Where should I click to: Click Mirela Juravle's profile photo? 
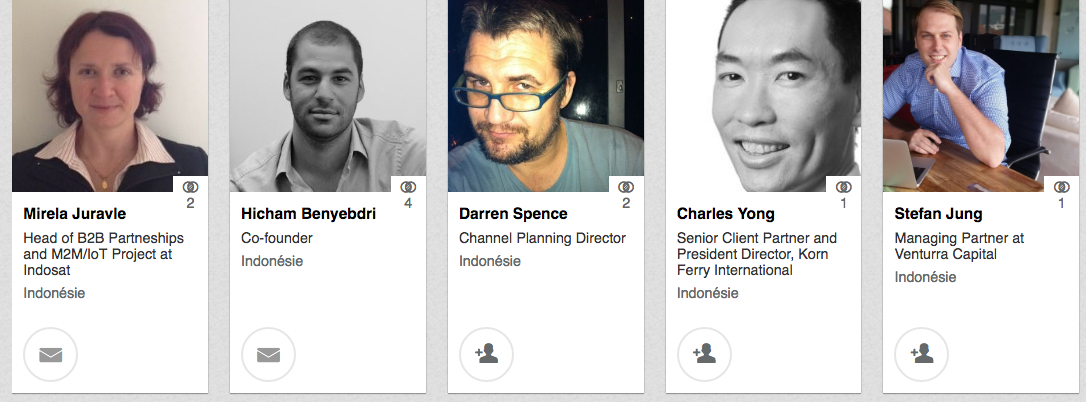click(x=110, y=95)
